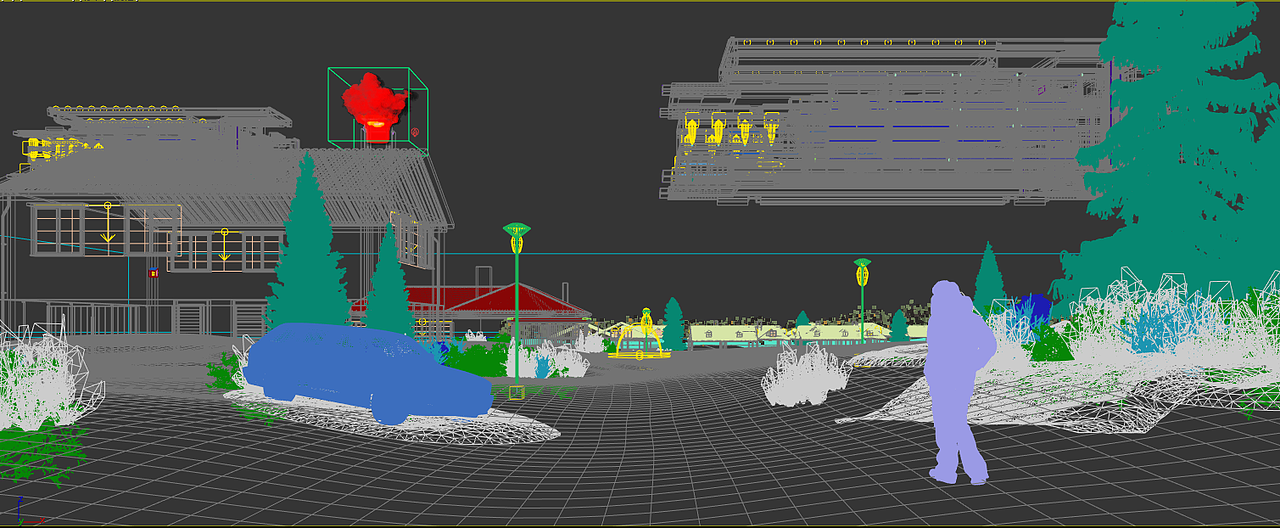The height and width of the screenshot is (528, 1280).
Task: Select the white wireframe bush between car and figure
Action: [x=806, y=375]
